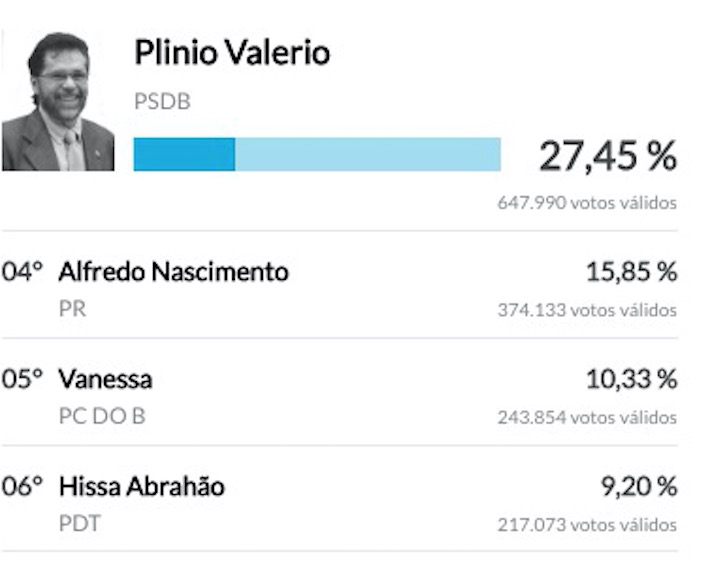Click the PSDB party label

point(161,102)
